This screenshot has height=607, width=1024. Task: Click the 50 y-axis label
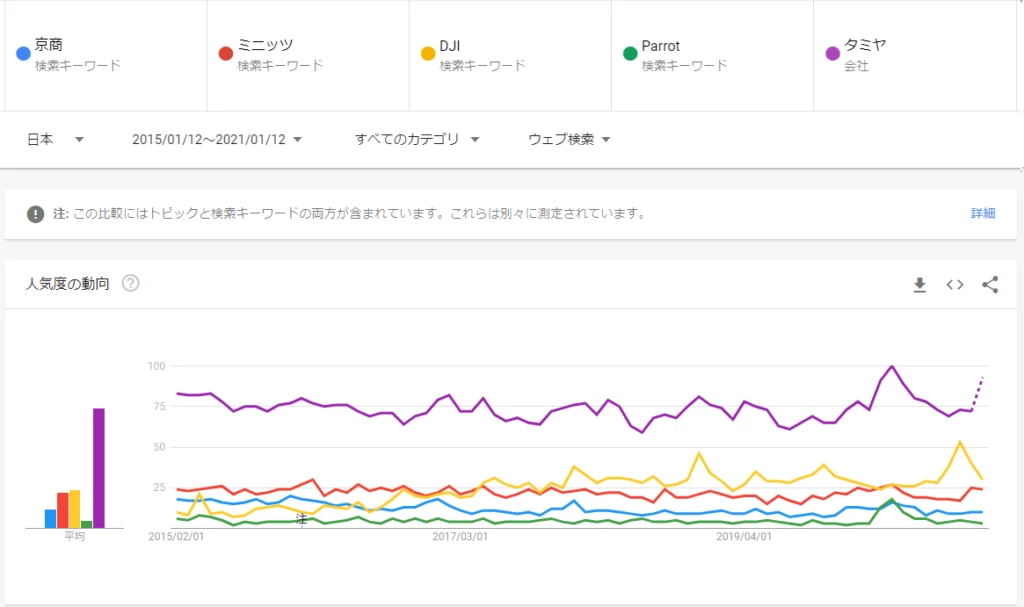159,447
